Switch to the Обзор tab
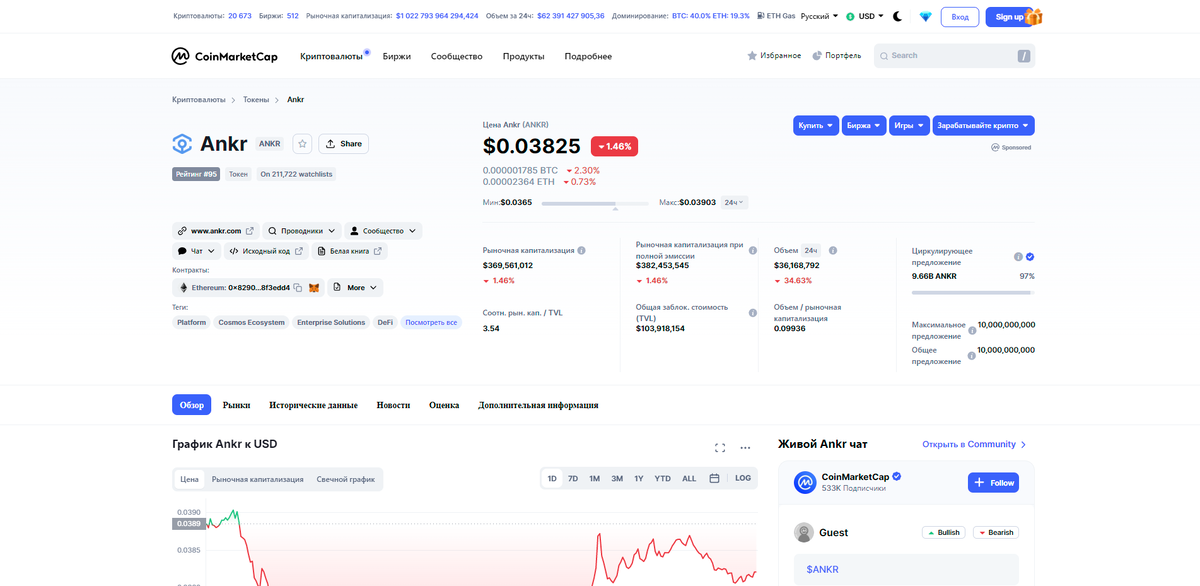 (x=192, y=405)
